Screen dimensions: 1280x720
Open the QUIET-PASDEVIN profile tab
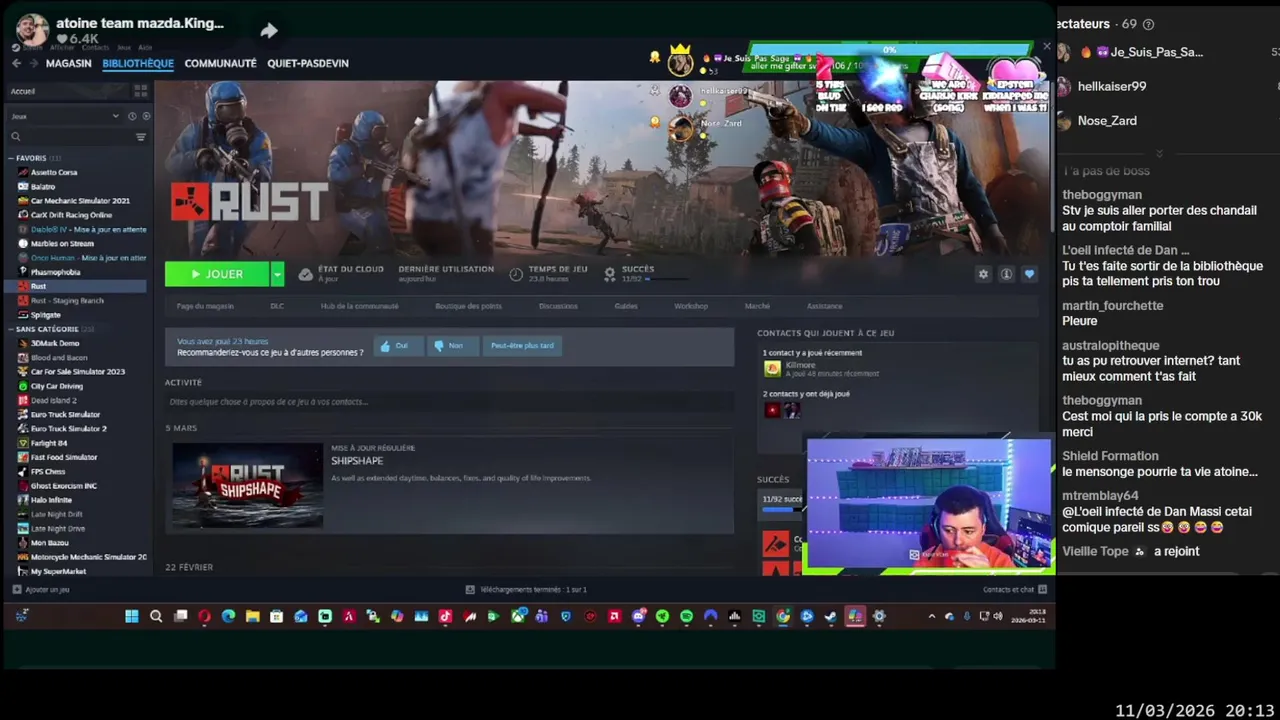coord(308,63)
